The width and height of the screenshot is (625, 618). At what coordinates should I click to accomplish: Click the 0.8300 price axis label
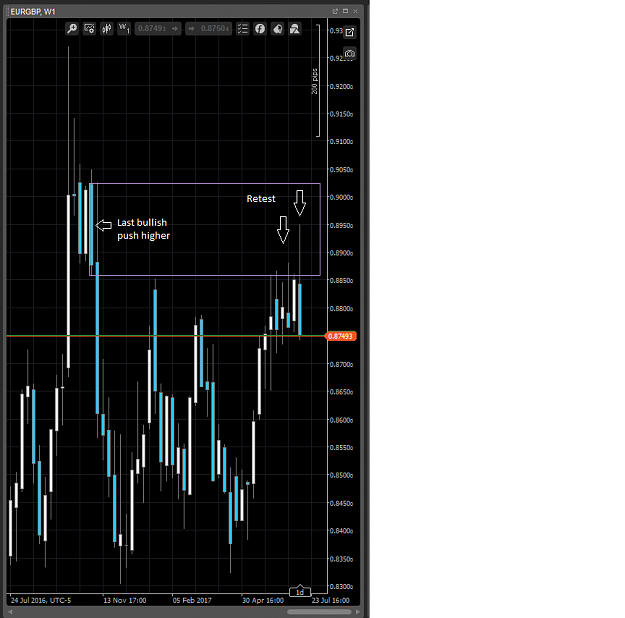(341, 587)
